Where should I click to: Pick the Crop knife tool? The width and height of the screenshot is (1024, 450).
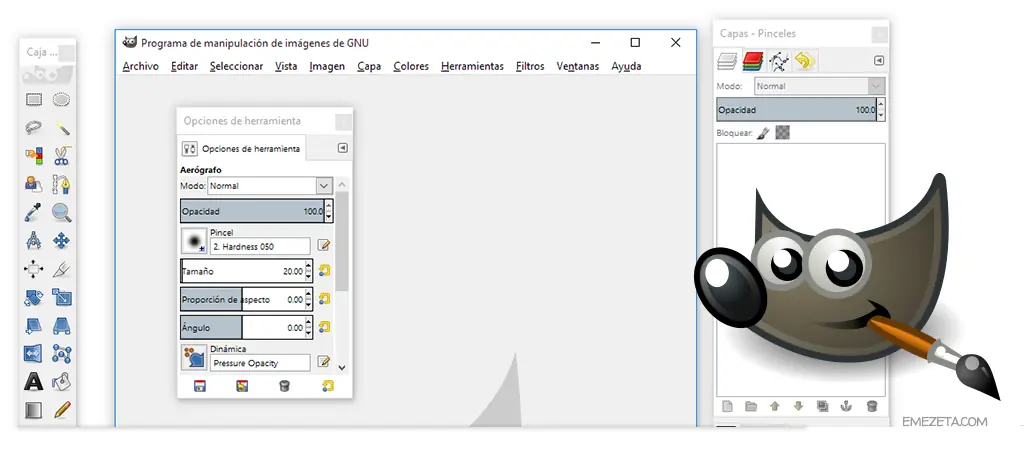click(x=61, y=269)
